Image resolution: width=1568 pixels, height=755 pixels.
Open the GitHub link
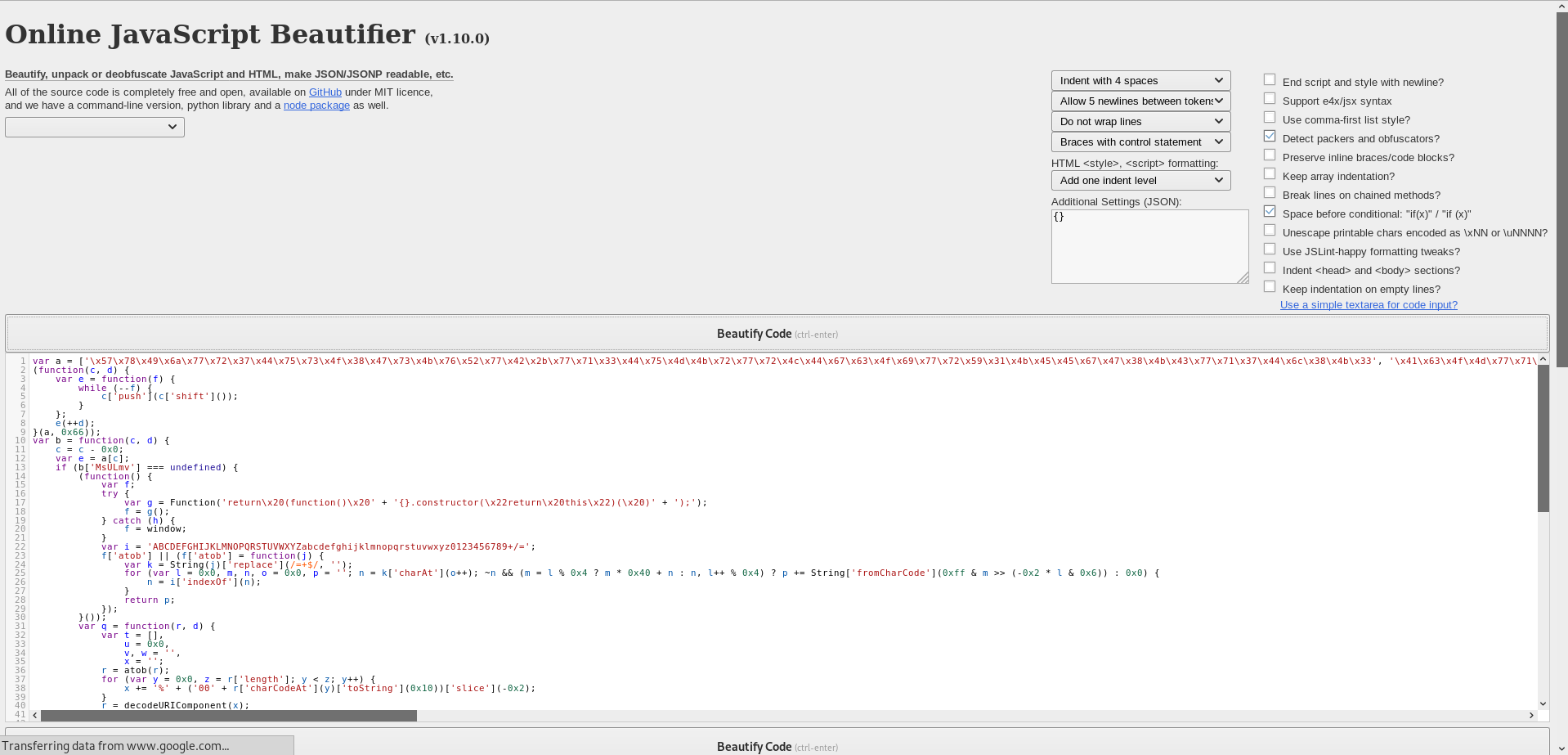coord(325,92)
